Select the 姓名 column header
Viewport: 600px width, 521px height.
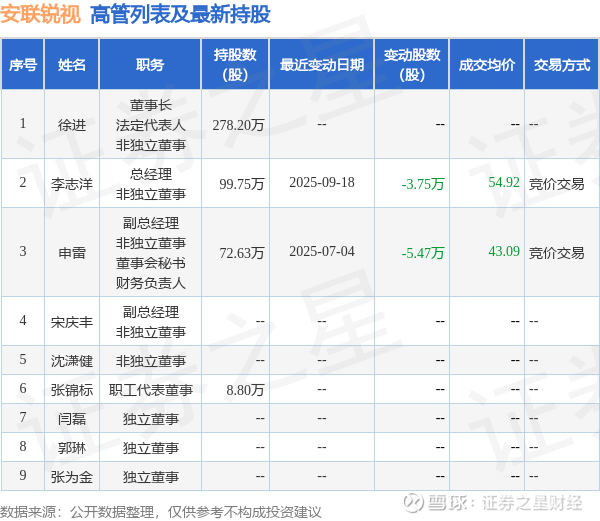pos(72,65)
